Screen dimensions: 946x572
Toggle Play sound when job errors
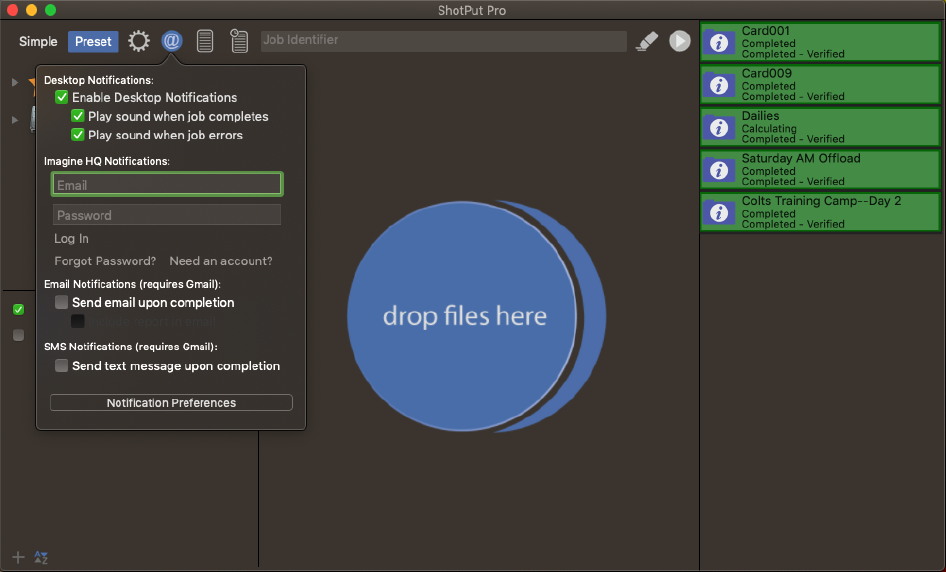coord(78,135)
